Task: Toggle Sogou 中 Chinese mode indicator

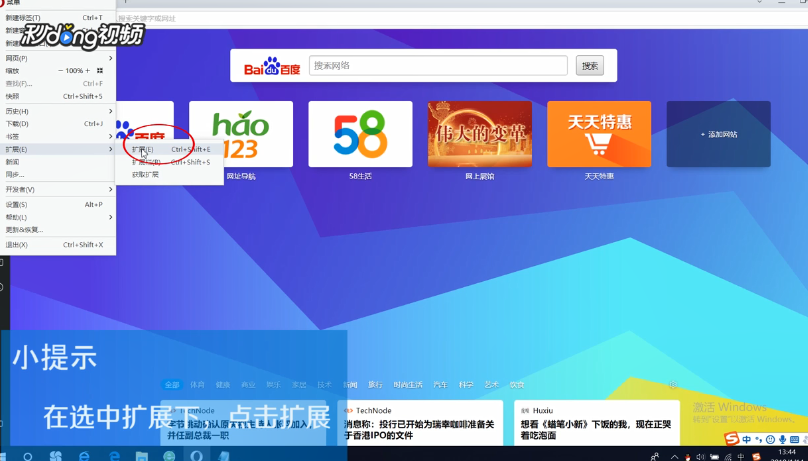Action: click(746, 440)
